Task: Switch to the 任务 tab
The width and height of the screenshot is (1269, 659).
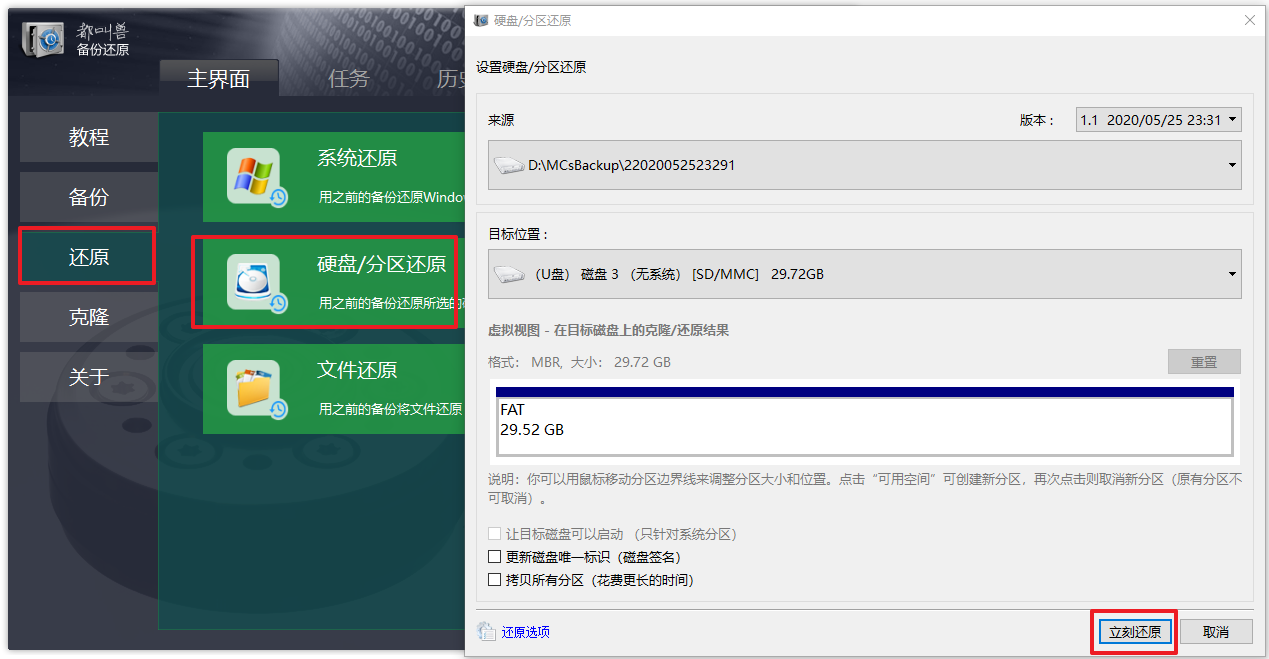Action: 348,79
